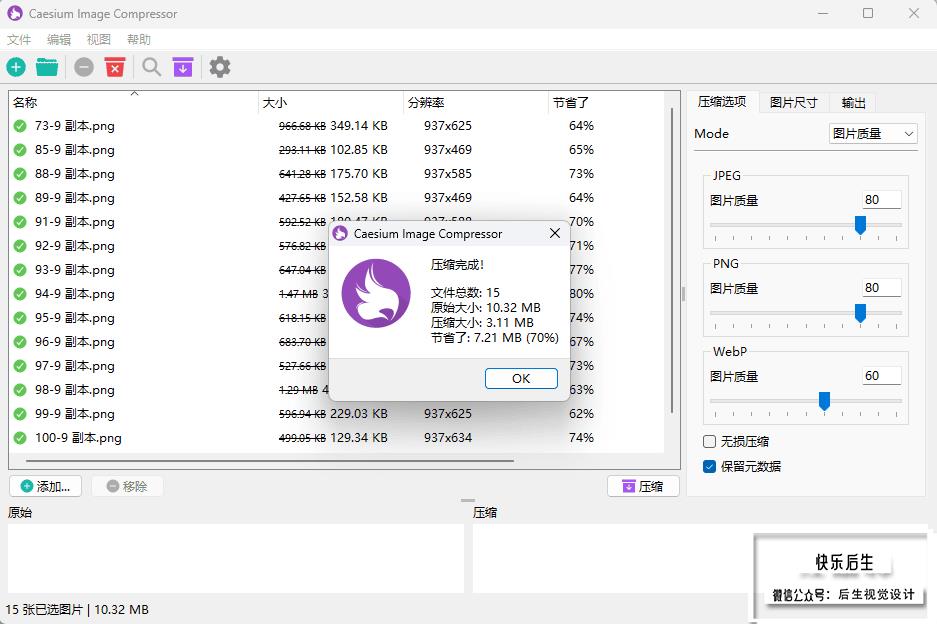Screen dimensions: 937x624
Task: Click the PNG quality value field
Action: 881,287
